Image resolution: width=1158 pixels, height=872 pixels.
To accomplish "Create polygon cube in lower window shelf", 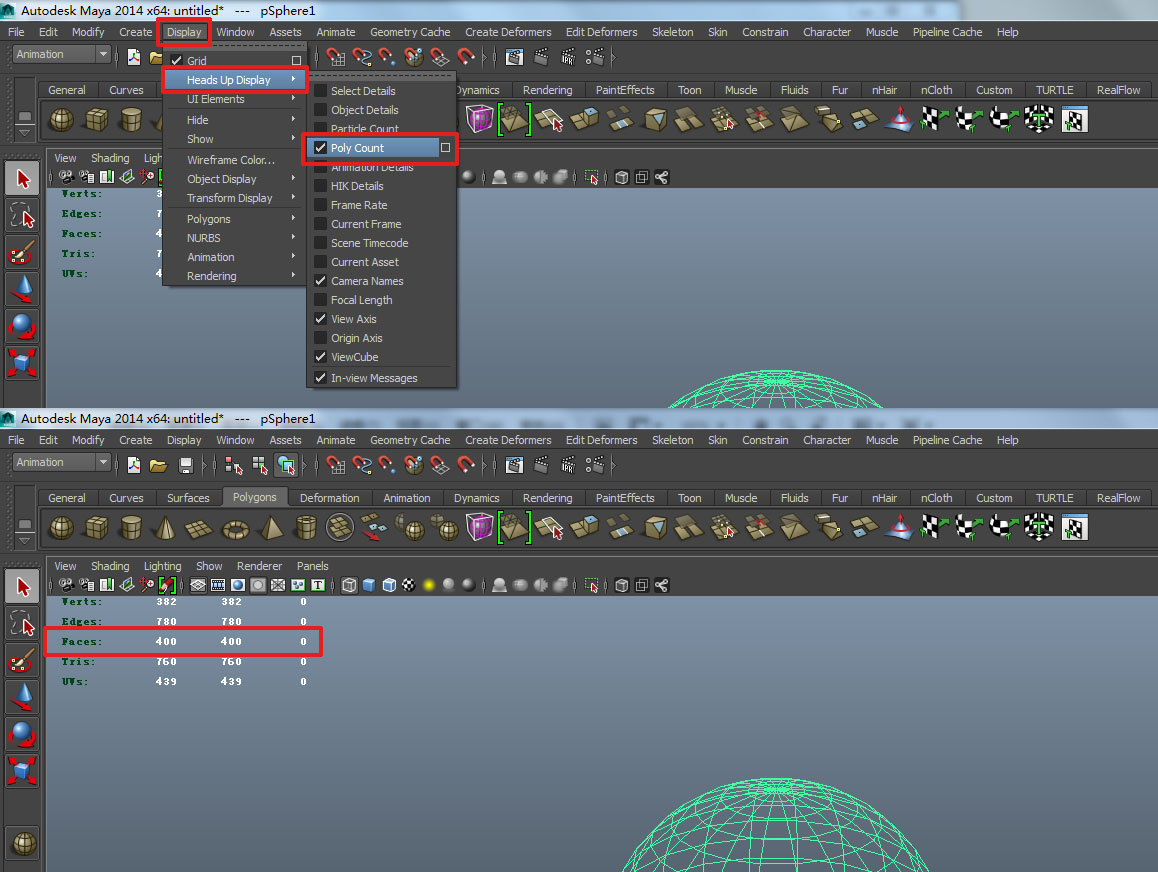I will click(x=97, y=528).
